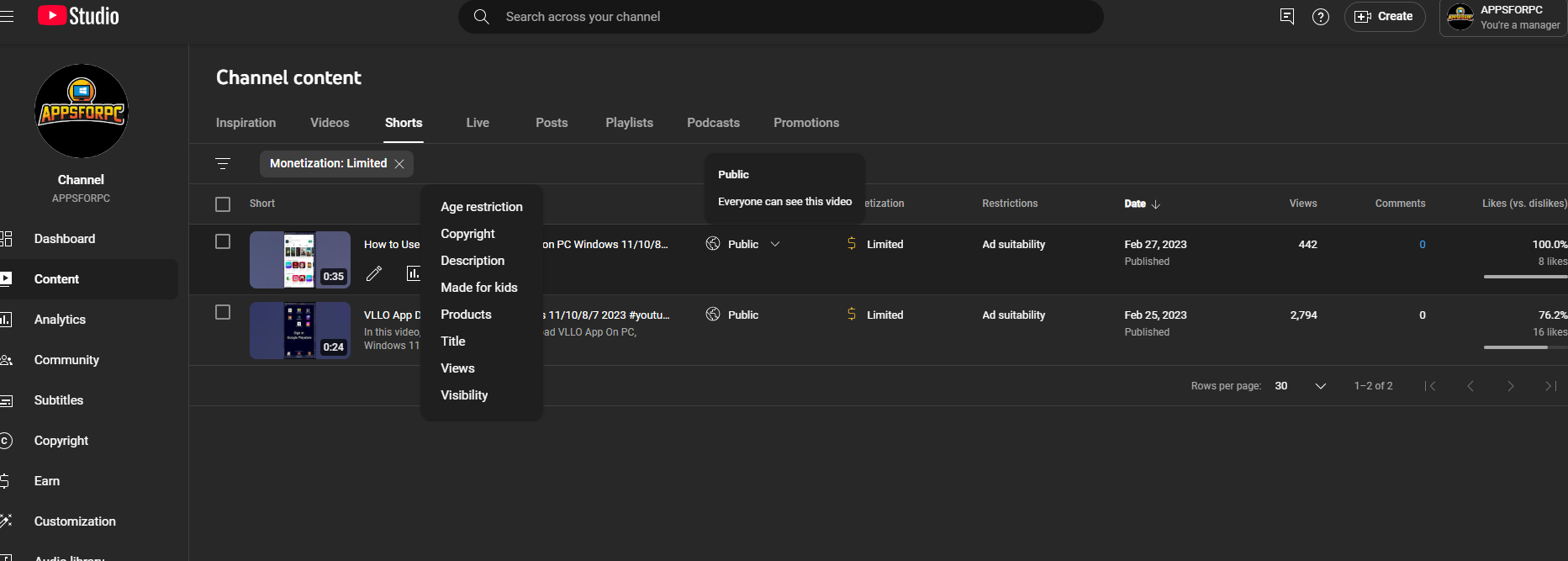This screenshot has width=1568, height=561.
Task: Open the help question mark icon
Action: click(1321, 17)
